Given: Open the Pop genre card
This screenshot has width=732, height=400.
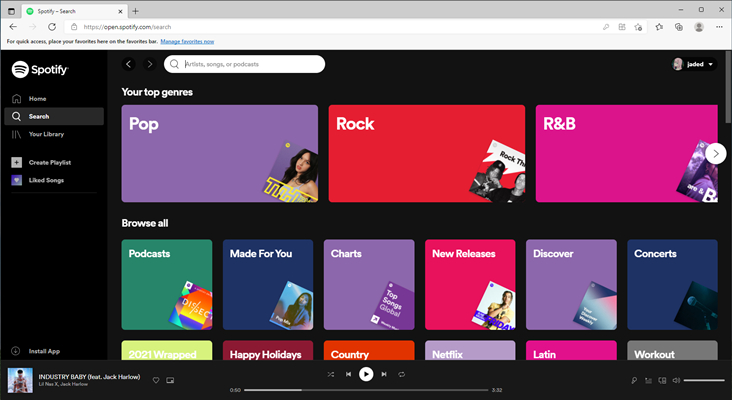Looking at the screenshot, I should coord(219,154).
